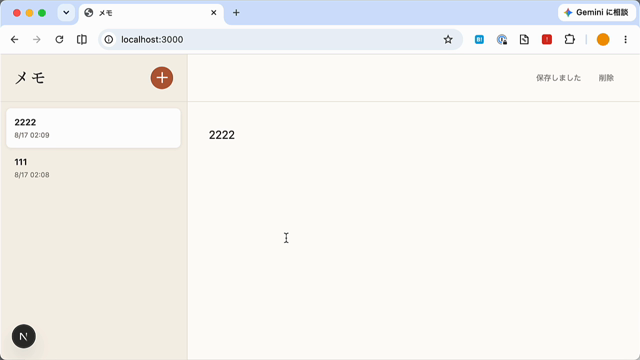Open the red alert extension icon
Image resolution: width=640 pixels, height=360 pixels.
click(547, 40)
